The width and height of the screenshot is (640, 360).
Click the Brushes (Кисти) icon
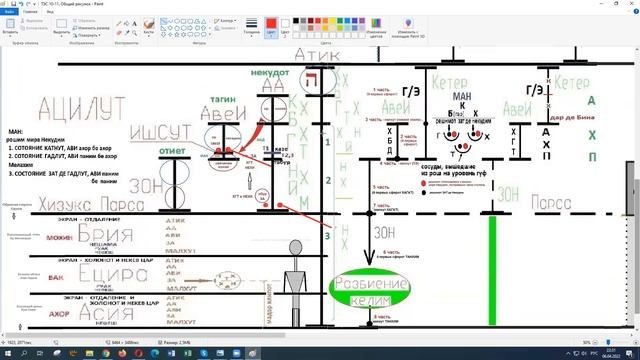pyautogui.click(x=149, y=24)
